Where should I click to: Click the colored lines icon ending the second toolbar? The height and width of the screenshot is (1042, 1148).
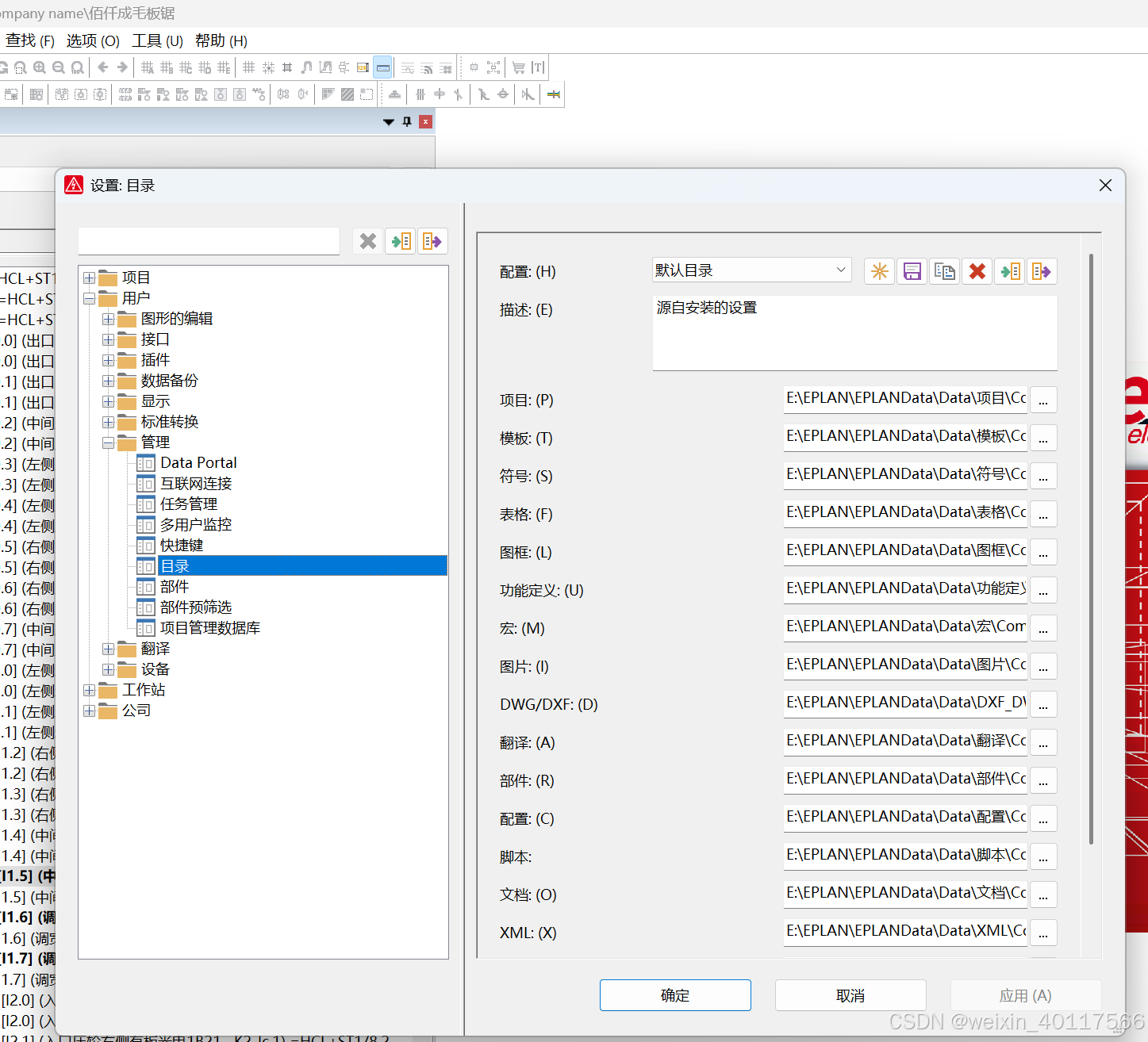click(x=554, y=94)
